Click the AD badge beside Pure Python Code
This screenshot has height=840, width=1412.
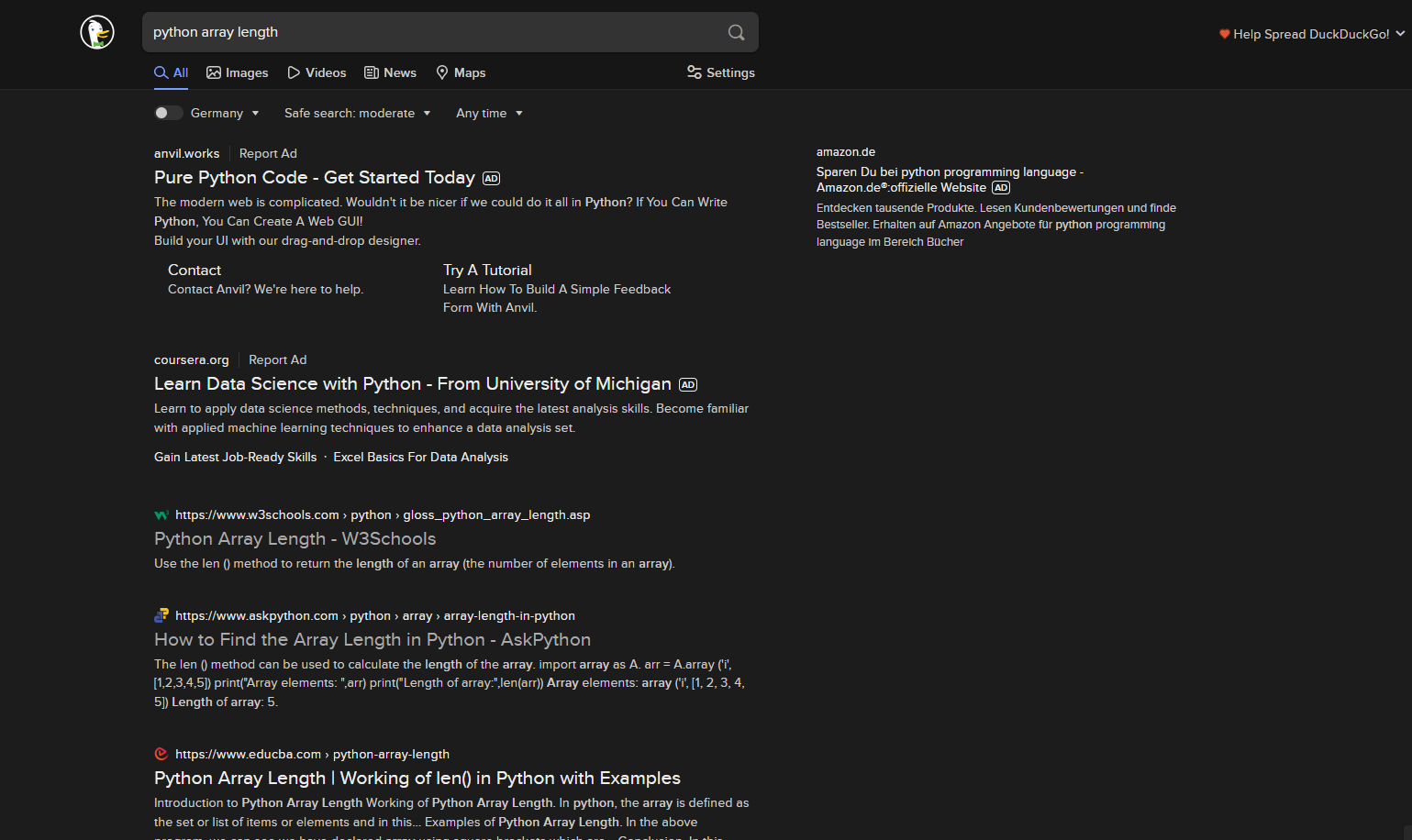[x=492, y=179]
